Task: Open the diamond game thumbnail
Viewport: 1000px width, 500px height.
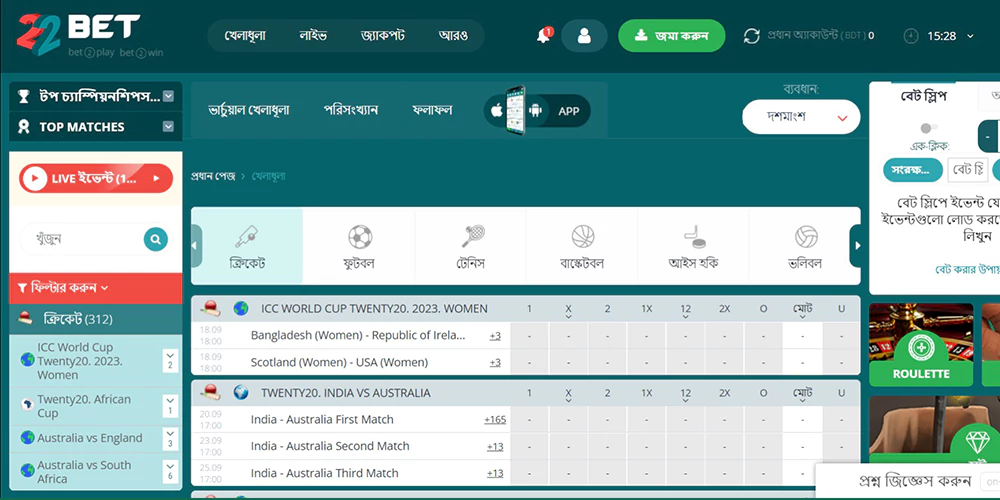Action: point(934,430)
